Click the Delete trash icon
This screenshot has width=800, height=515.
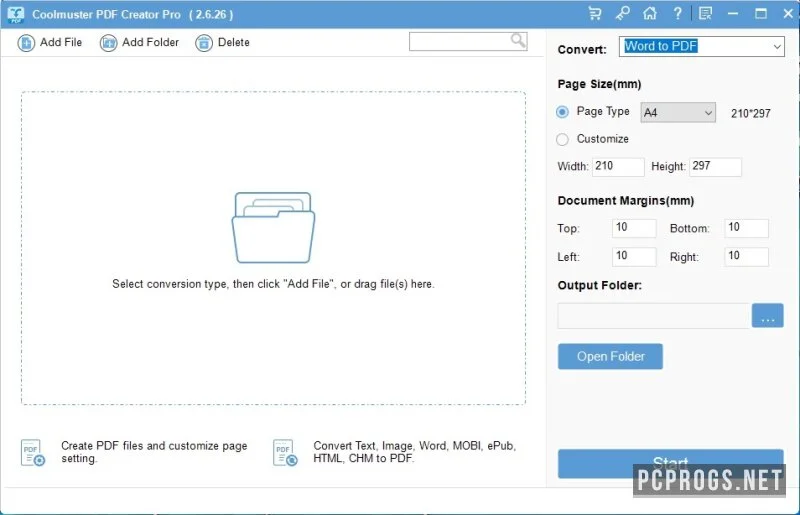pos(204,43)
